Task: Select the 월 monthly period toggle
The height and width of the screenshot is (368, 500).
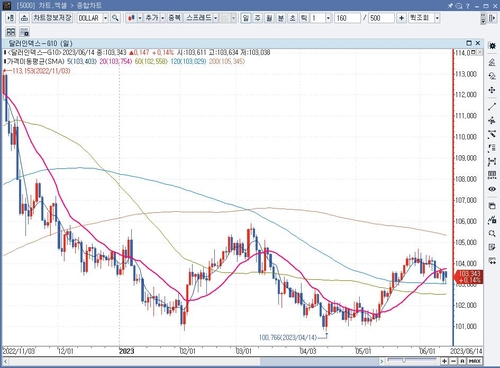Action: [x=269, y=18]
